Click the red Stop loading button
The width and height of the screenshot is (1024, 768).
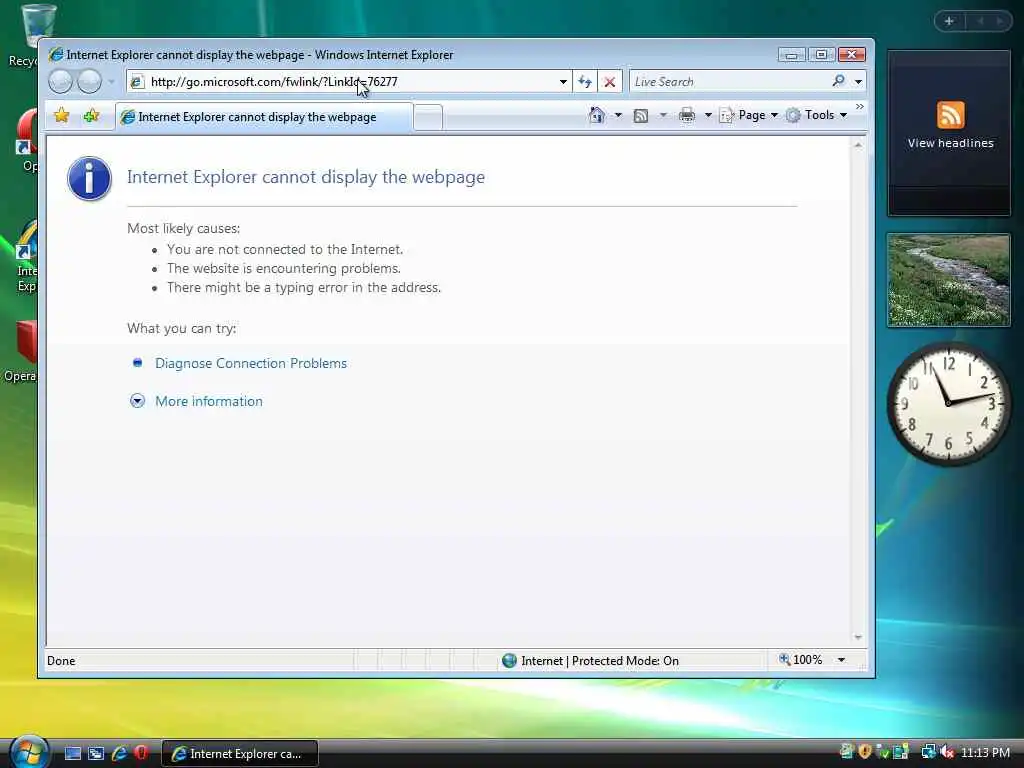coord(609,82)
